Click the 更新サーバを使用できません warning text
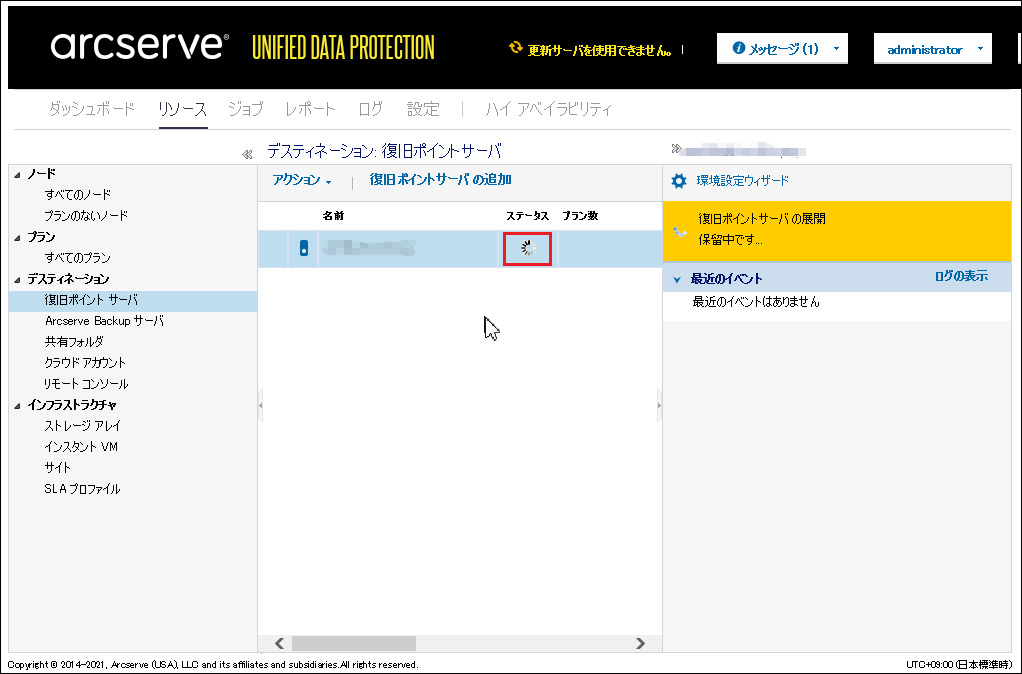This screenshot has width=1022, height=674. (x=599, y=50)
